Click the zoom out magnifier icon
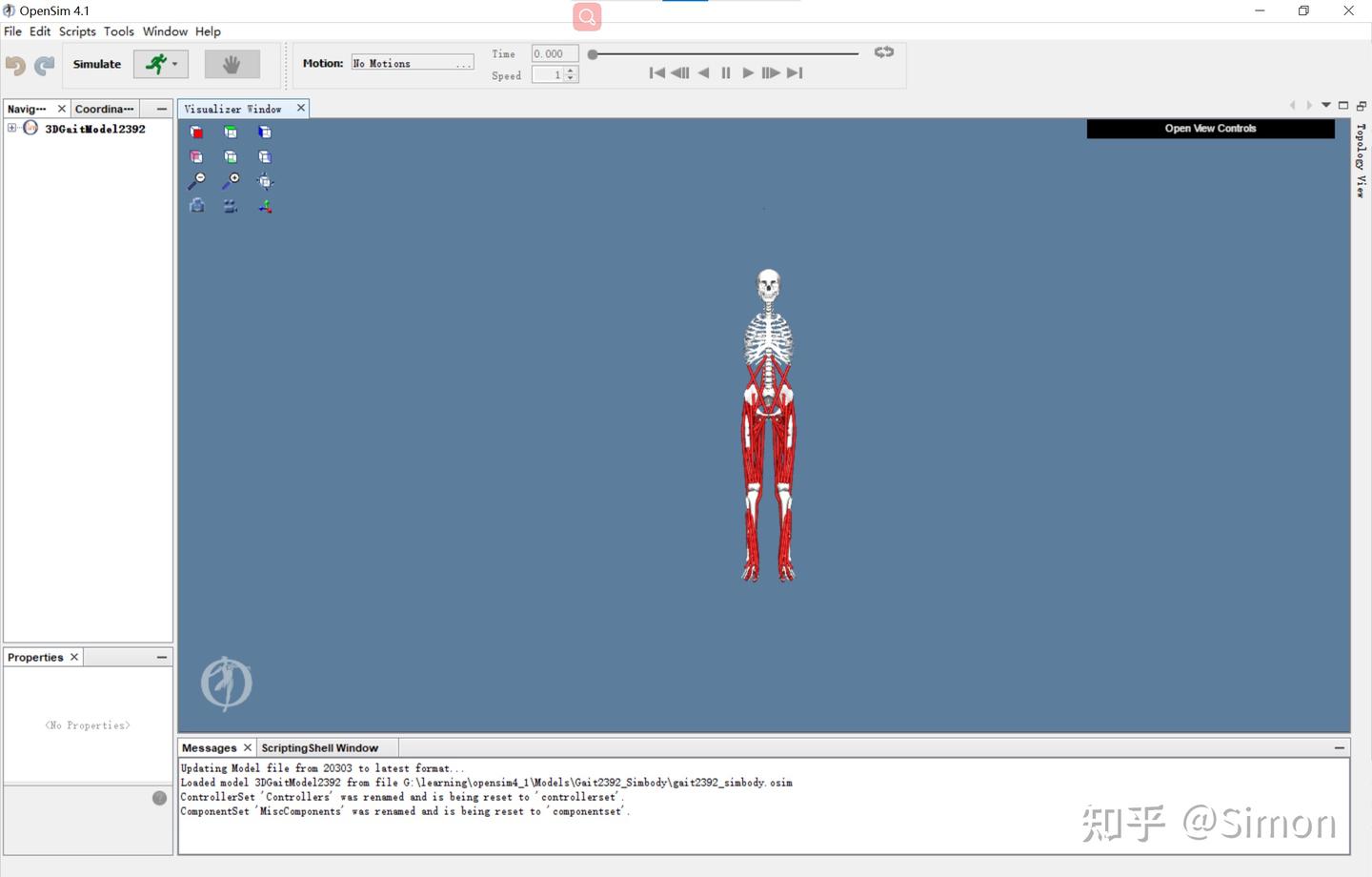The height and width of the screenshot is (877, 1372). (x=196, y=180)
